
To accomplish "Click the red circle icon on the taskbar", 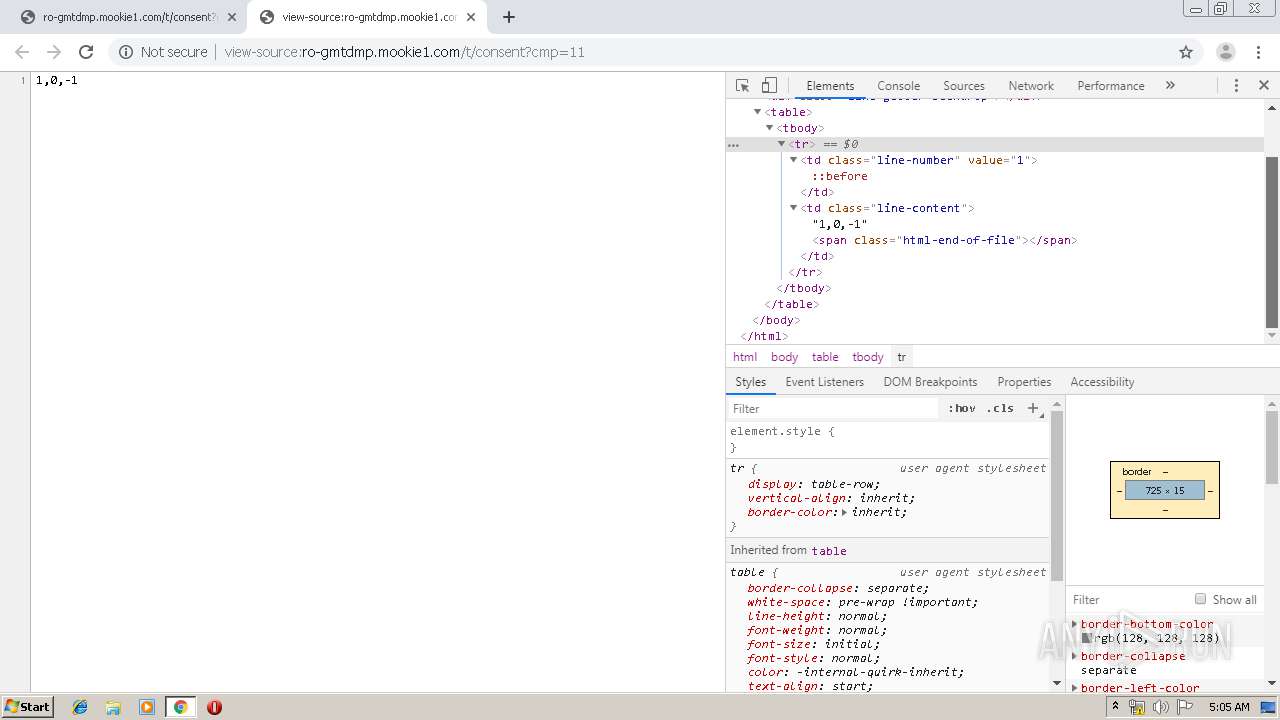I will 214,707.
